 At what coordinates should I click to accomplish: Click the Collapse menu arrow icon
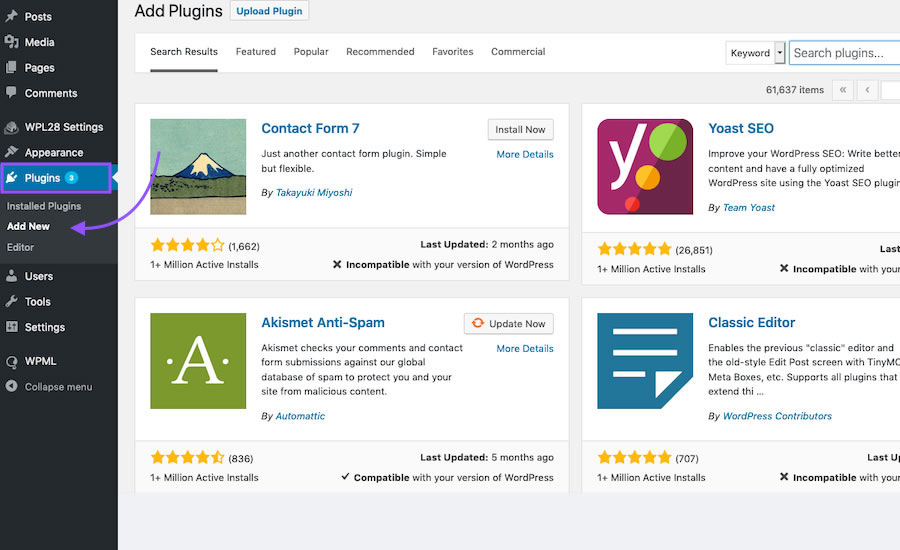click(x=11, y=386)
